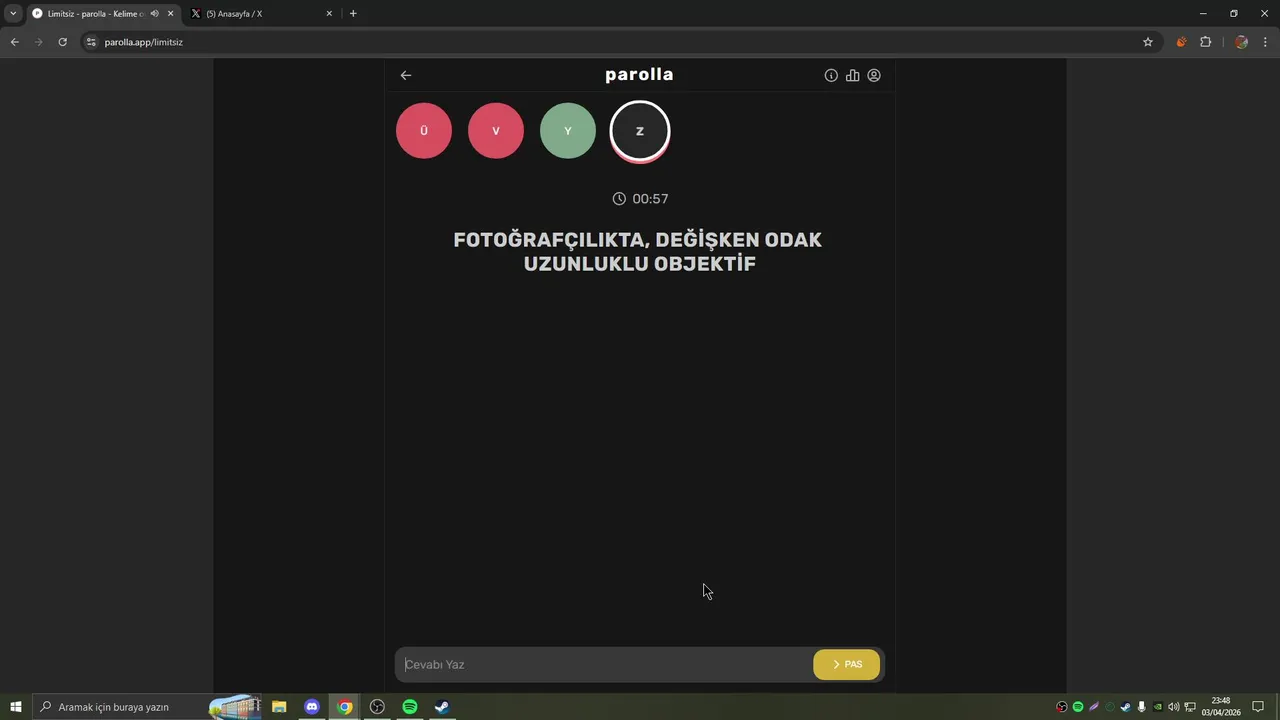Open Chrome three-dot menu
Viewport: 1280px width, 720px height.
[x=1266, y=42]
